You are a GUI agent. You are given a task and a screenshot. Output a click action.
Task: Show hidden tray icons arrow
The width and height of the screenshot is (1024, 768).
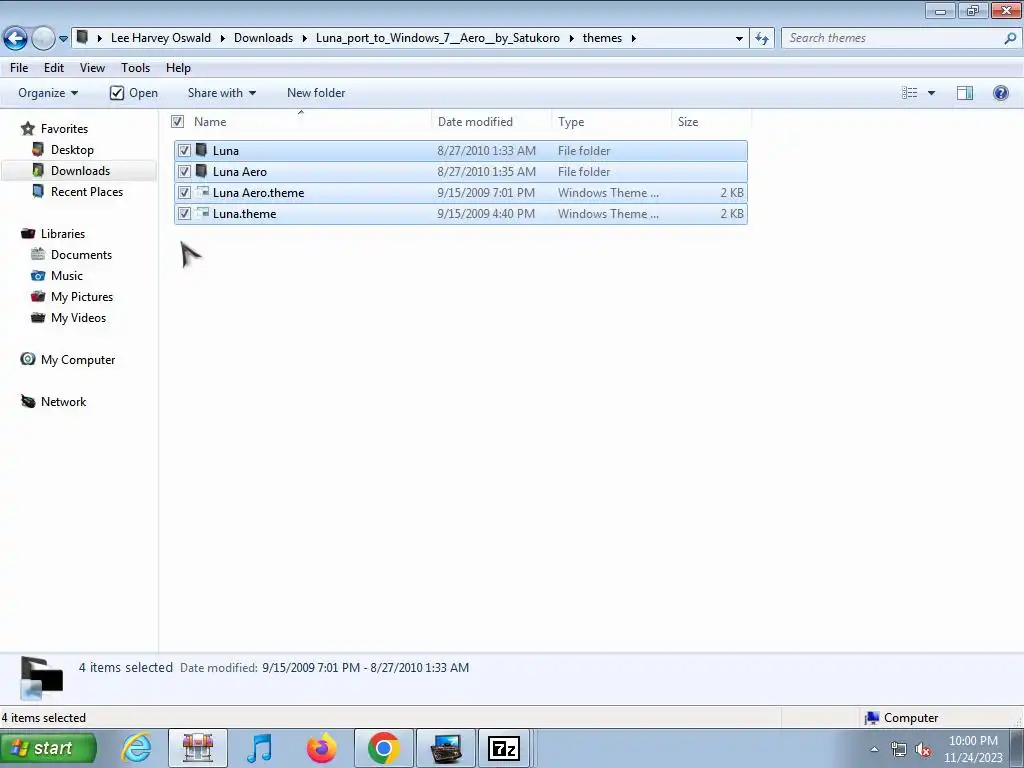coord(874,749)
